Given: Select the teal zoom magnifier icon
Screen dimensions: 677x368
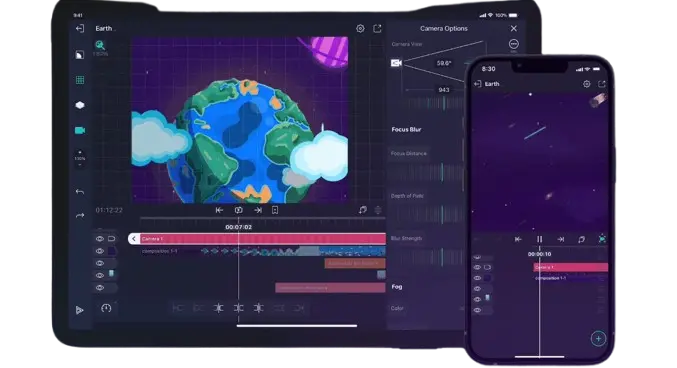Looking at the screenshot, I should (100, 45).
